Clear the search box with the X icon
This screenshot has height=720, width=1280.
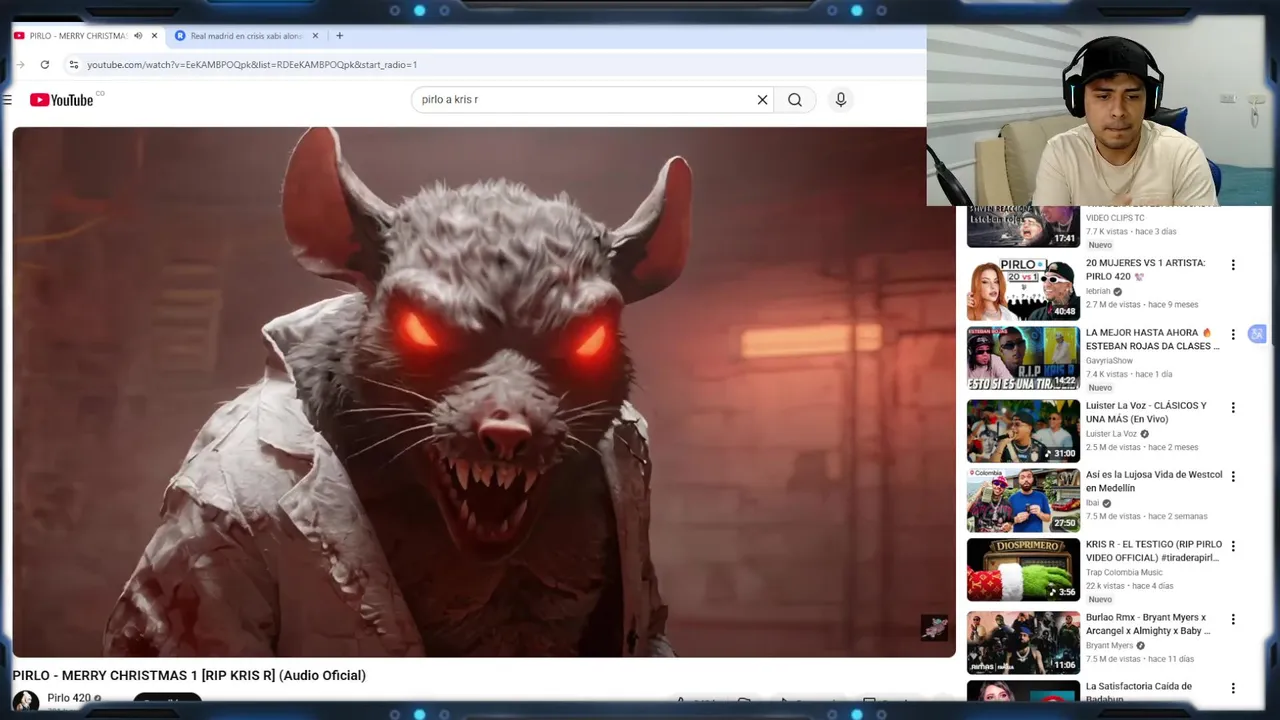[762, 100]
